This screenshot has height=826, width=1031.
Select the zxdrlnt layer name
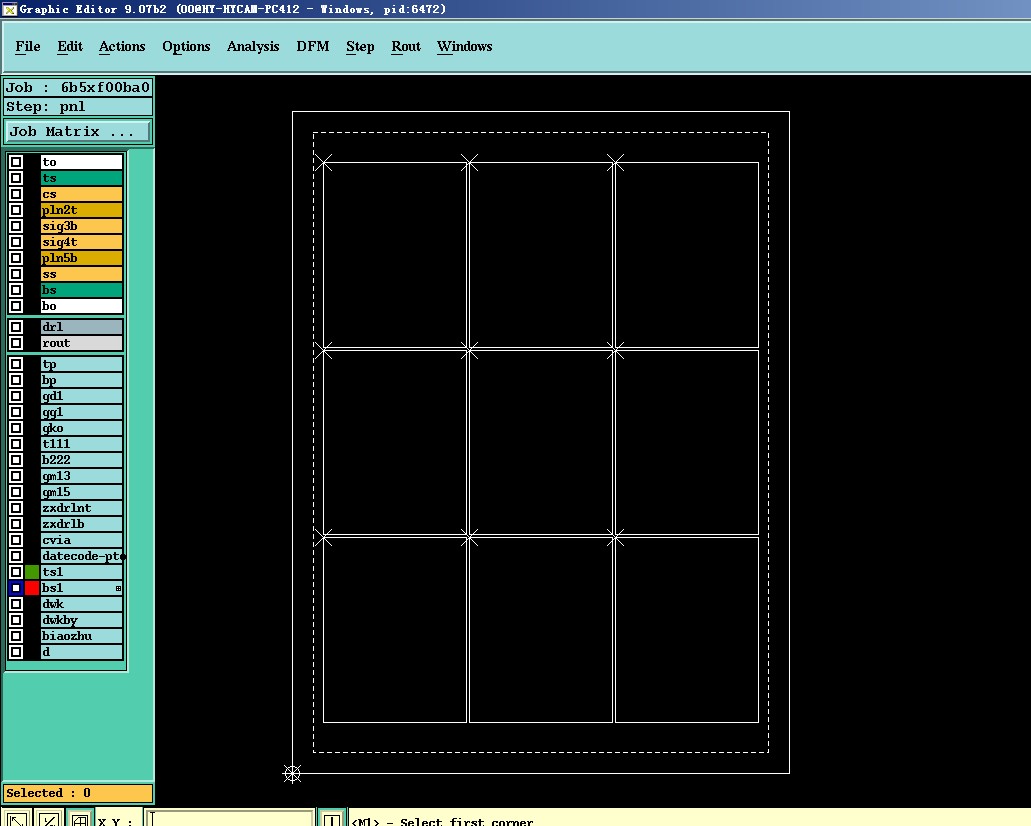click(82, 508)
